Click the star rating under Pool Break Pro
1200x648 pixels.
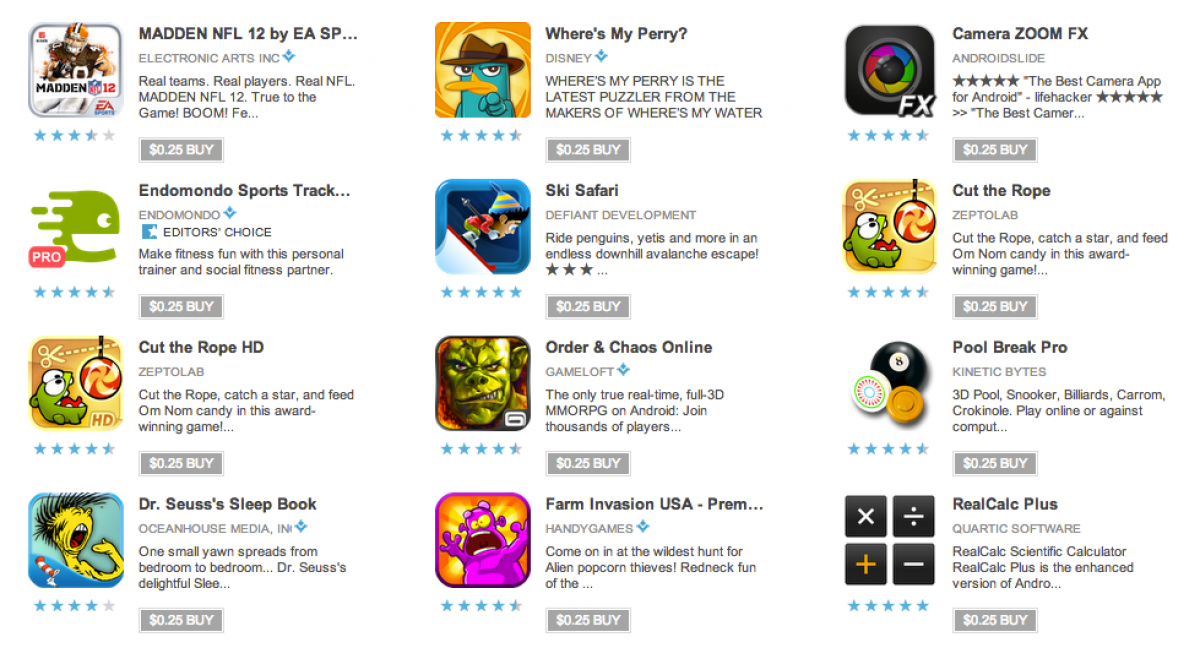(x=889, y=449)
